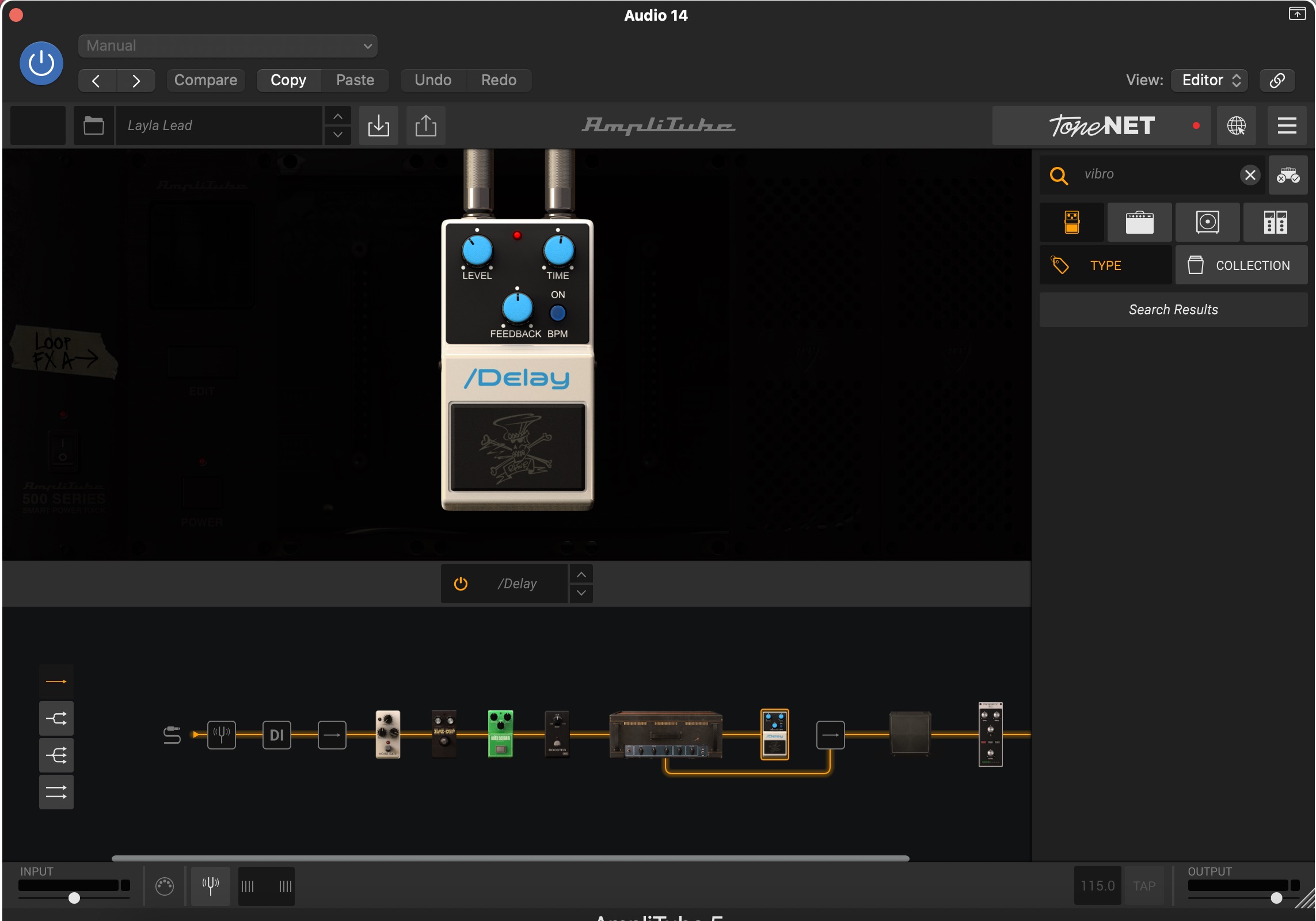Image resolution: width=1316 pixels, height=921 pixels.
Task: Click the Copy button
Action: [288, 80]
